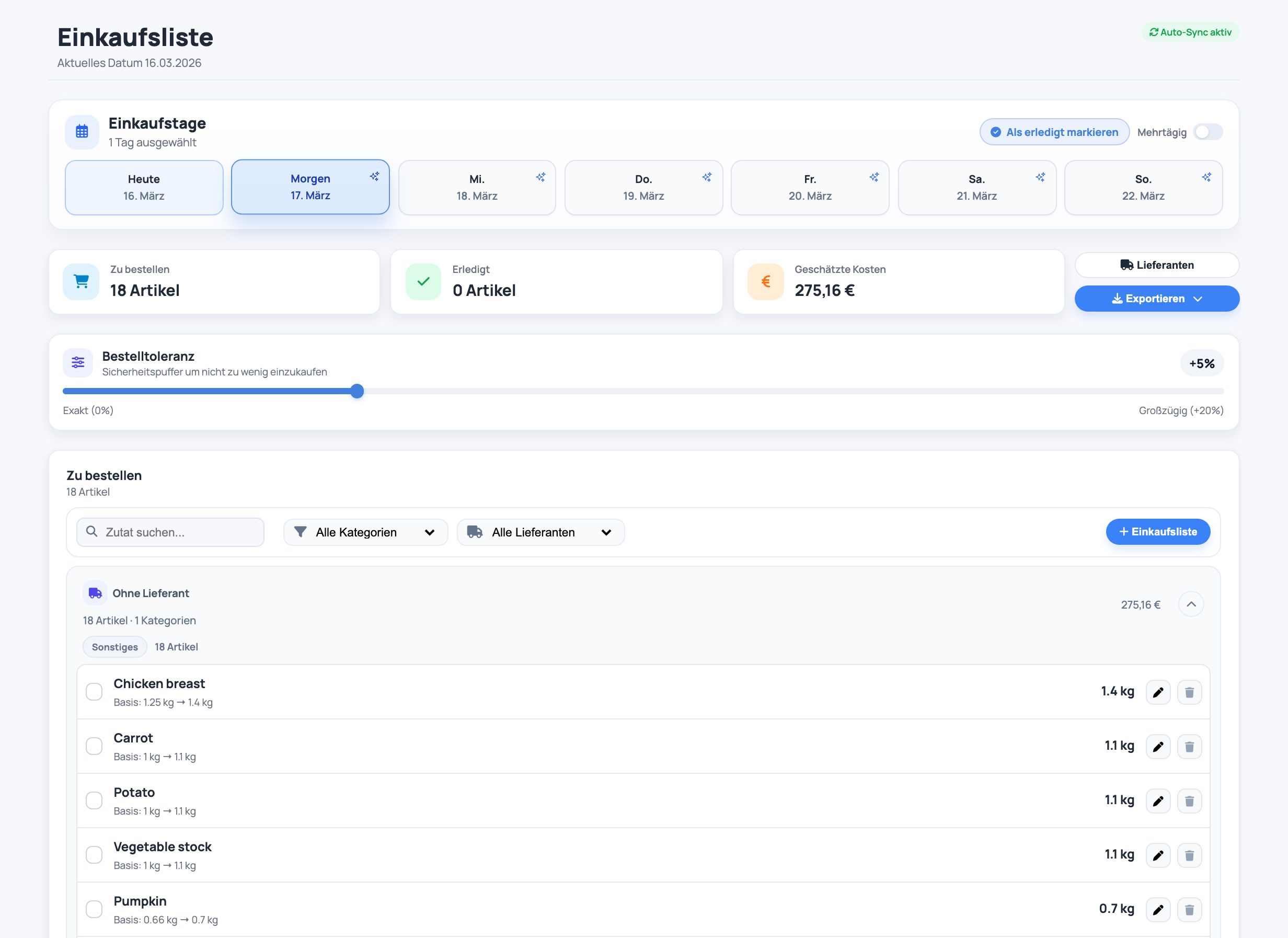Open the Lieferanten button
Screen dimensions: 1288x938
click(x=1156, y=265)
